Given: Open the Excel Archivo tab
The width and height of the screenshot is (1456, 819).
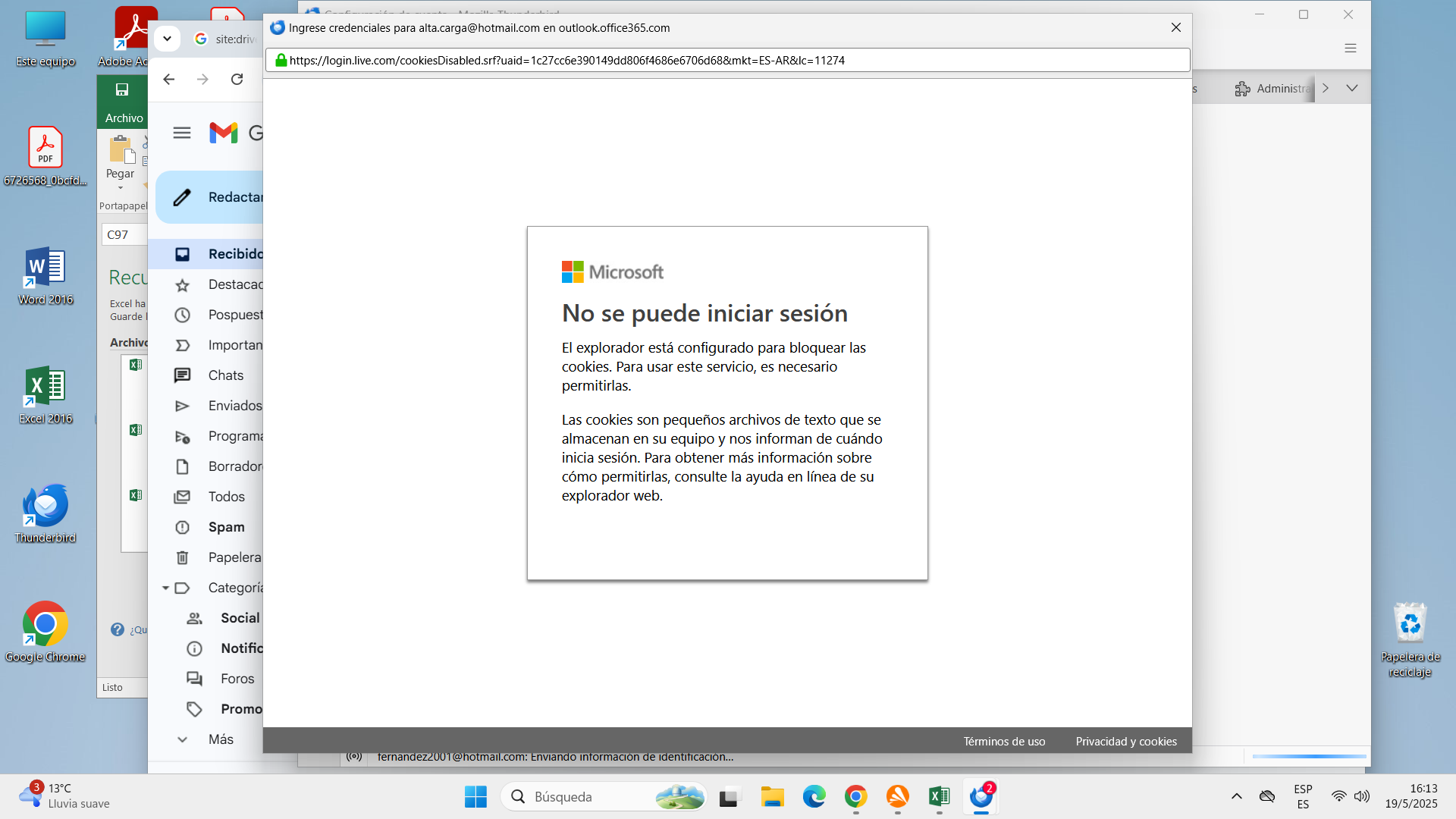Looking at the screenshot, I should coord(124,118).
